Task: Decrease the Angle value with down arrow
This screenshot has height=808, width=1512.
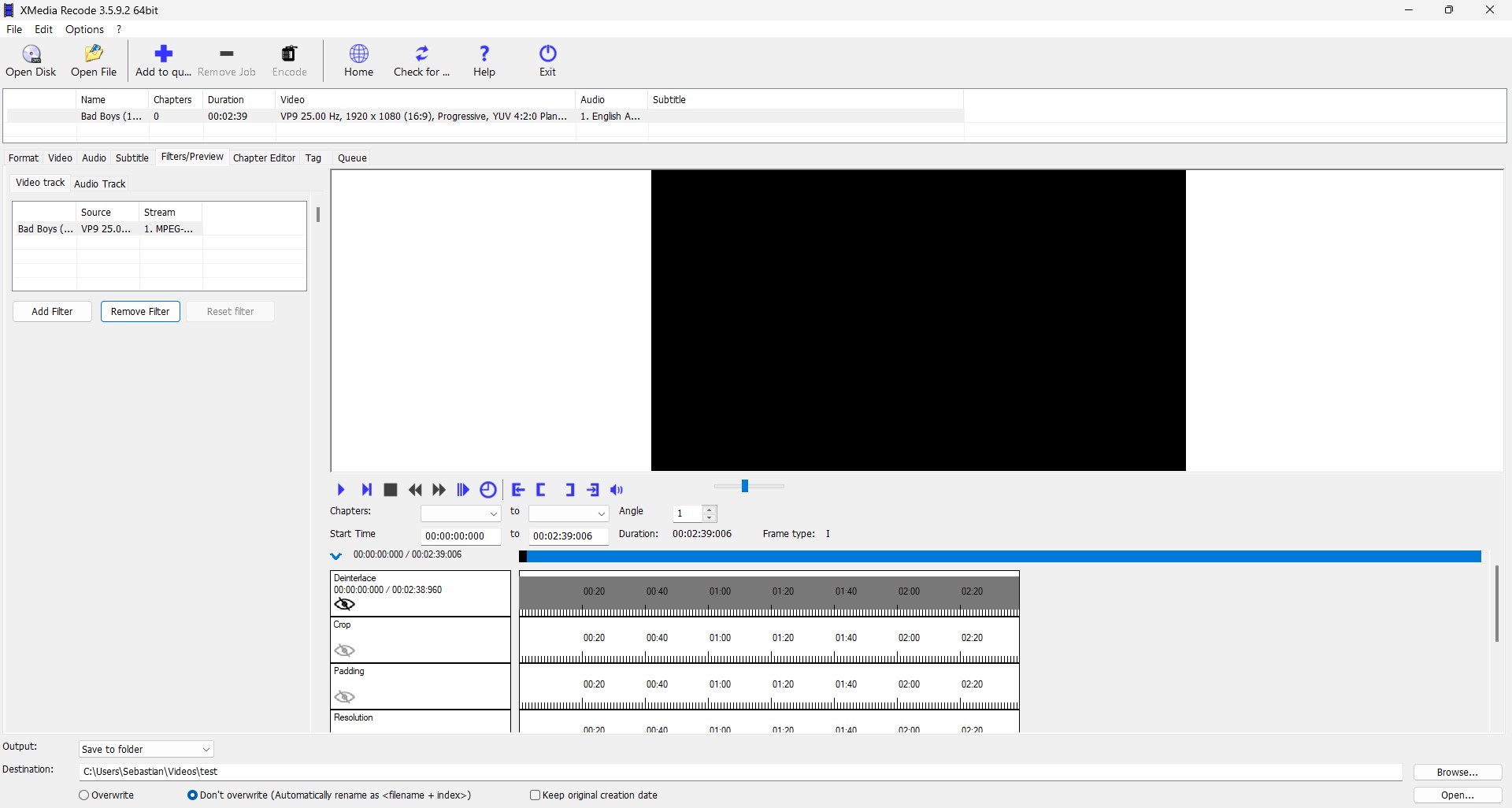Action: (x=710, y=517)
